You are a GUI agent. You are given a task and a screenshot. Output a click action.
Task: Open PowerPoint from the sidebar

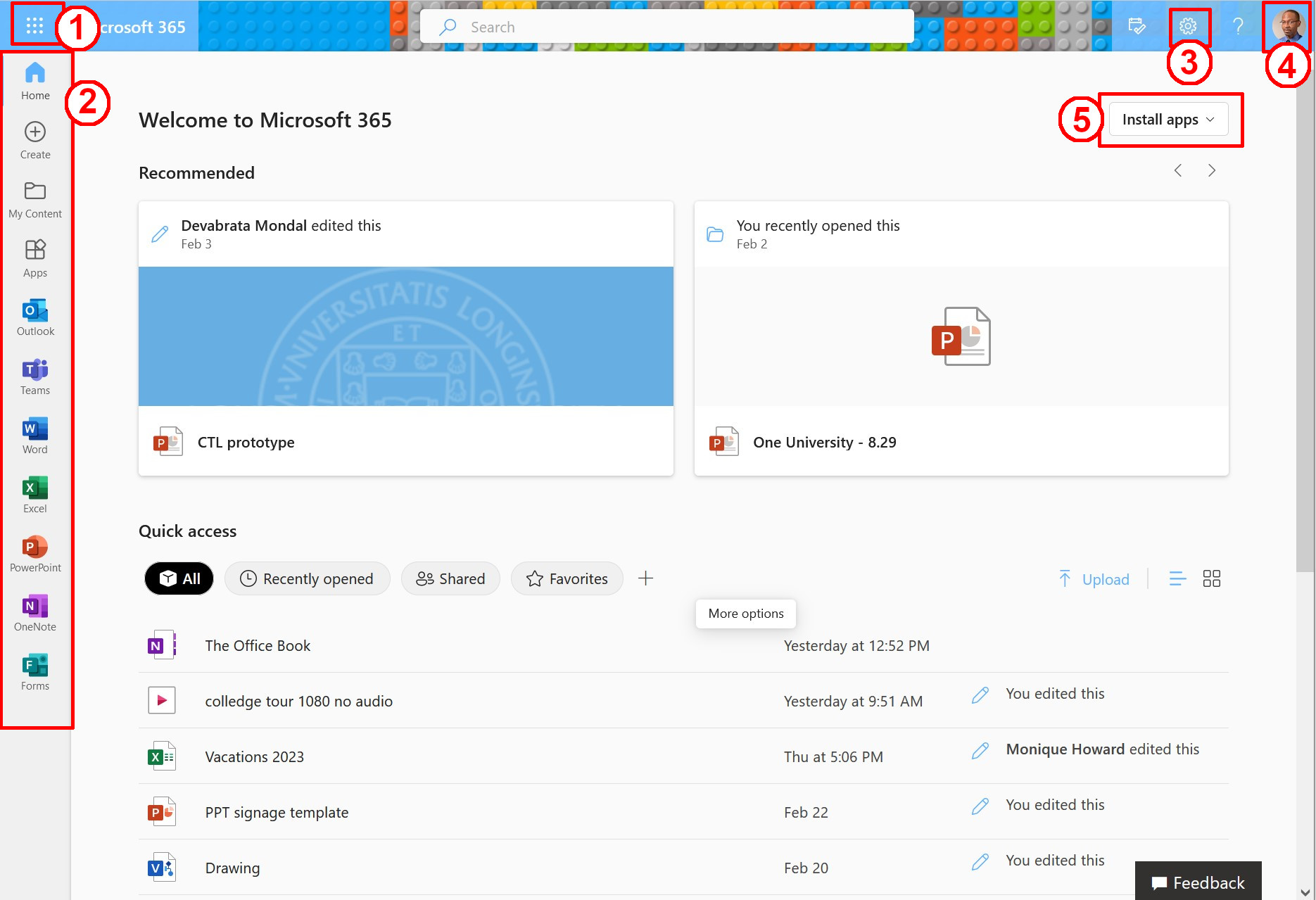tap(35, 554)
